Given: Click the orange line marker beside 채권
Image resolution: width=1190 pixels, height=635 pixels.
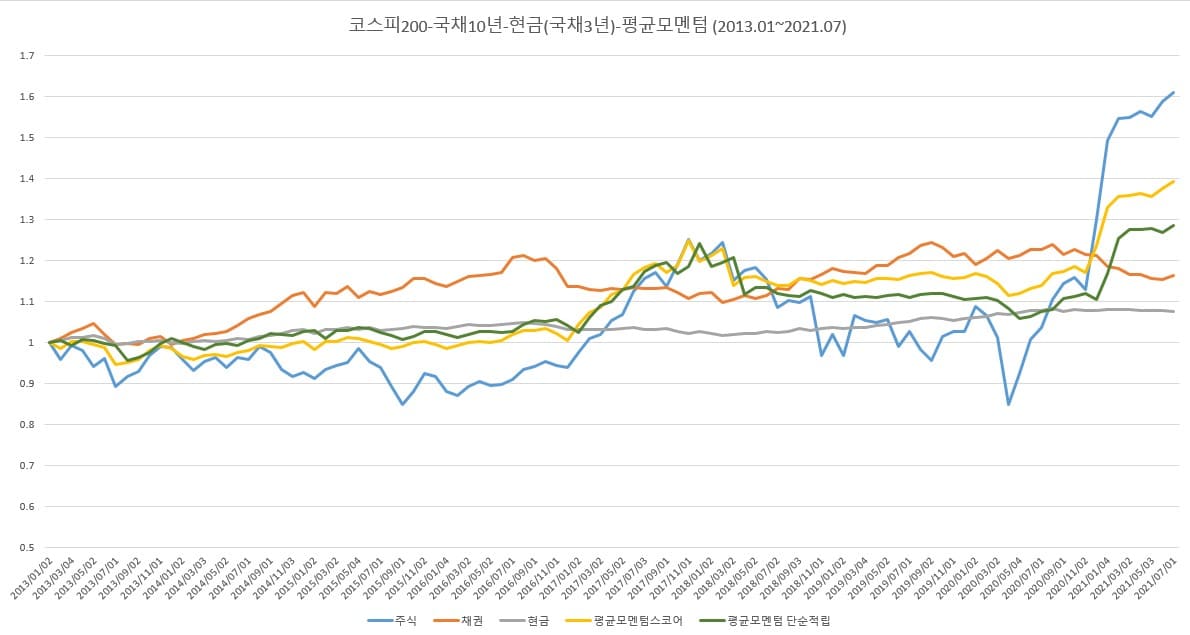Looking at the screenshot, I should (x=445, y=621).
